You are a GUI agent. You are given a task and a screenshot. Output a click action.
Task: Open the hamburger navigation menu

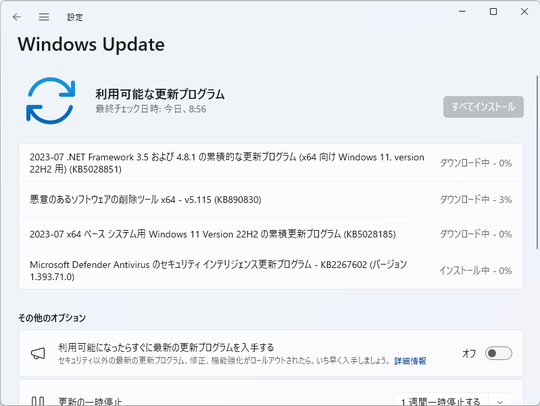(x=44, y=17)
